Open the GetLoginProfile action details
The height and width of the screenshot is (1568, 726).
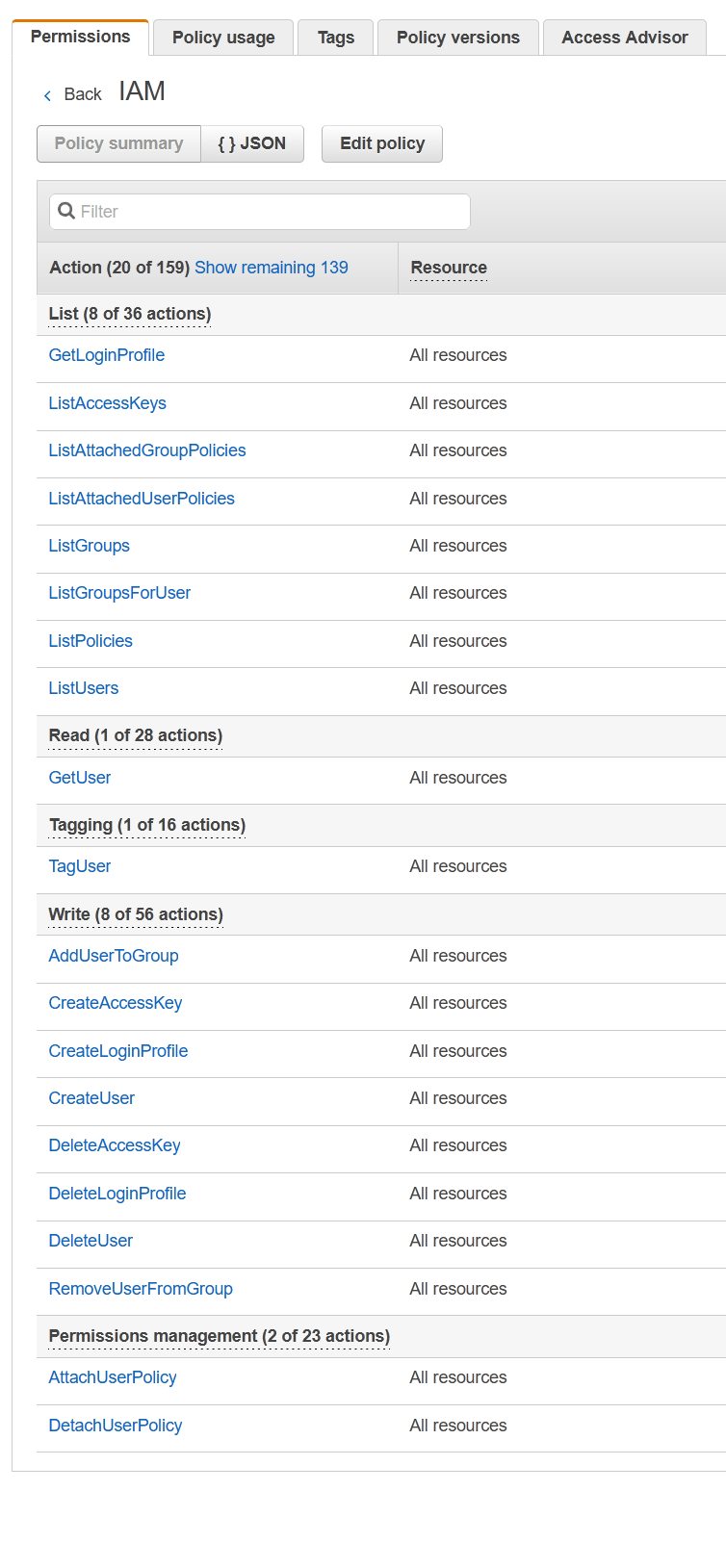pos(106,354)
